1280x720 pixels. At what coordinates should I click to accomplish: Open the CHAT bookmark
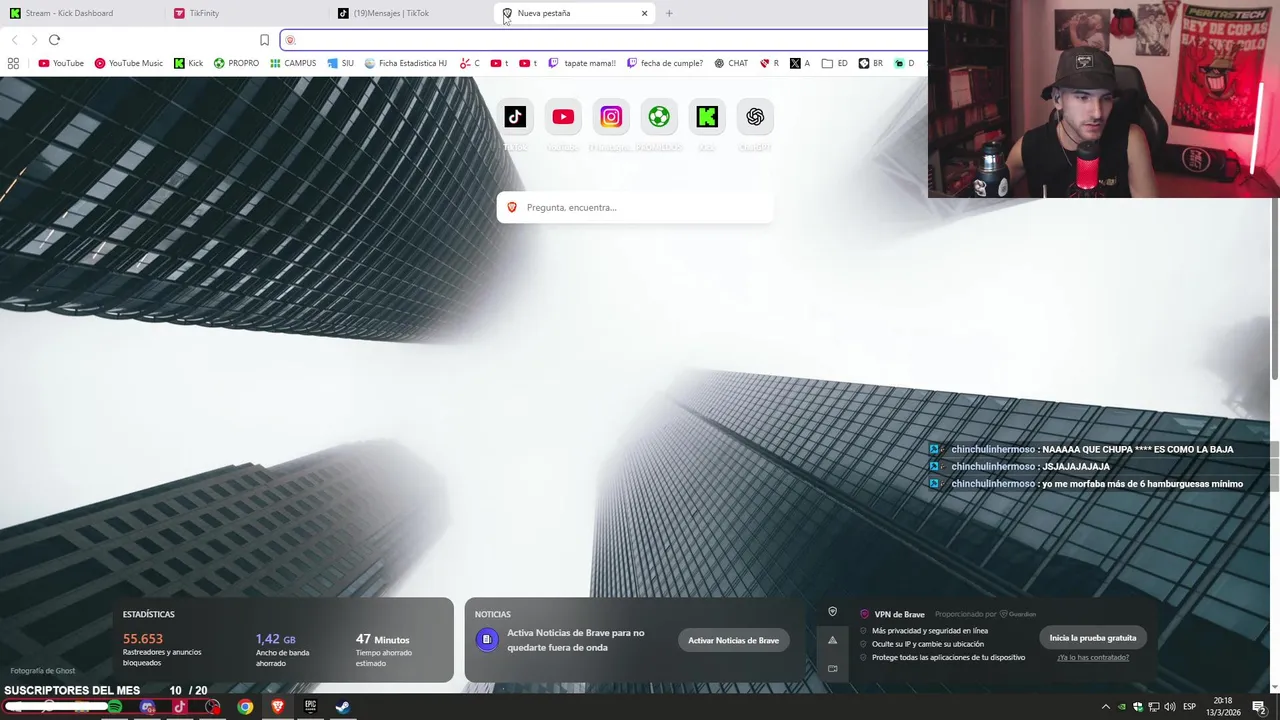tap(731, 63)
